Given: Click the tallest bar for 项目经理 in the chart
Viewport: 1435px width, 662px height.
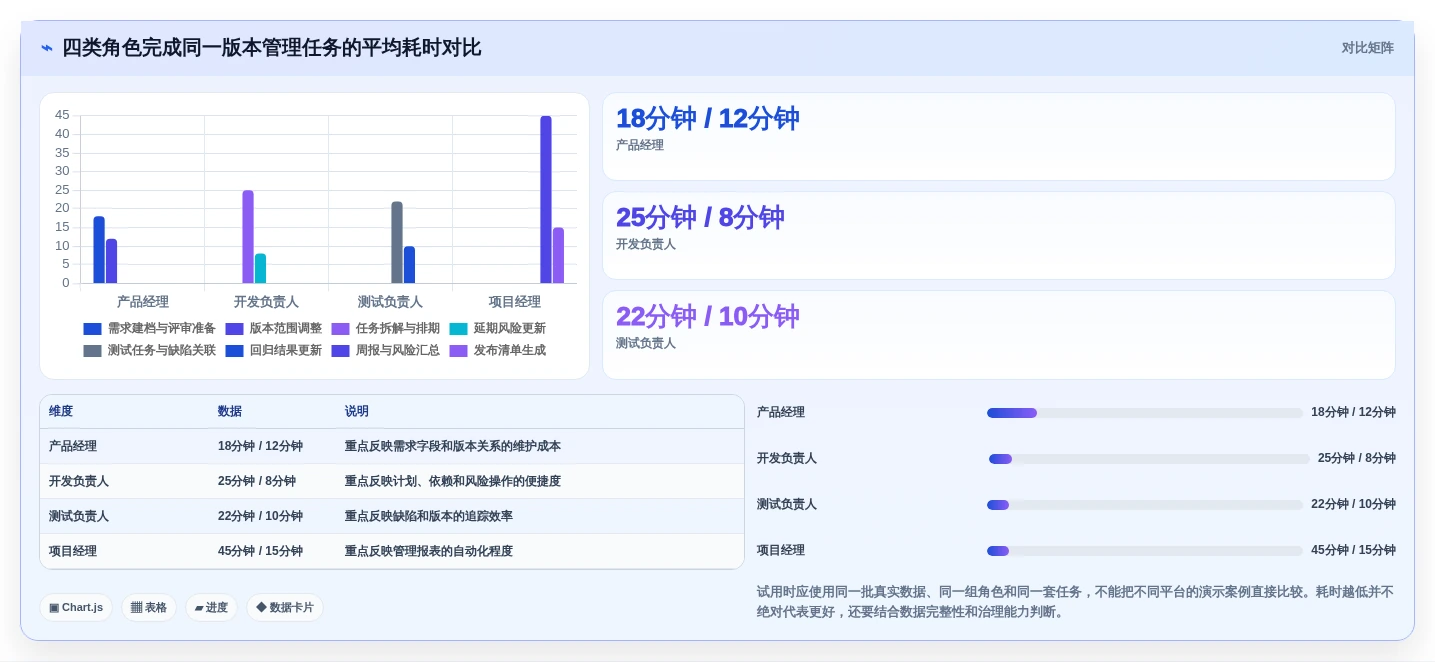Looking at the screenshot, I should (x=546, y=199).
